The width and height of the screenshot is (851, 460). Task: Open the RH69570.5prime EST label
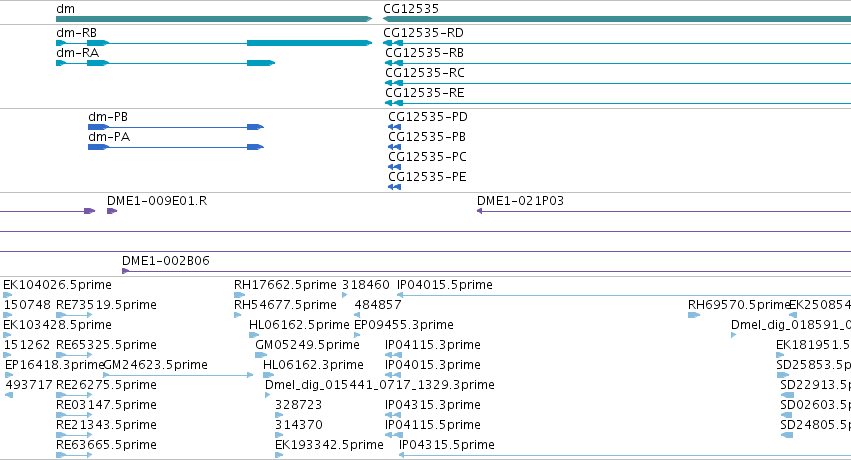(738, 305)
